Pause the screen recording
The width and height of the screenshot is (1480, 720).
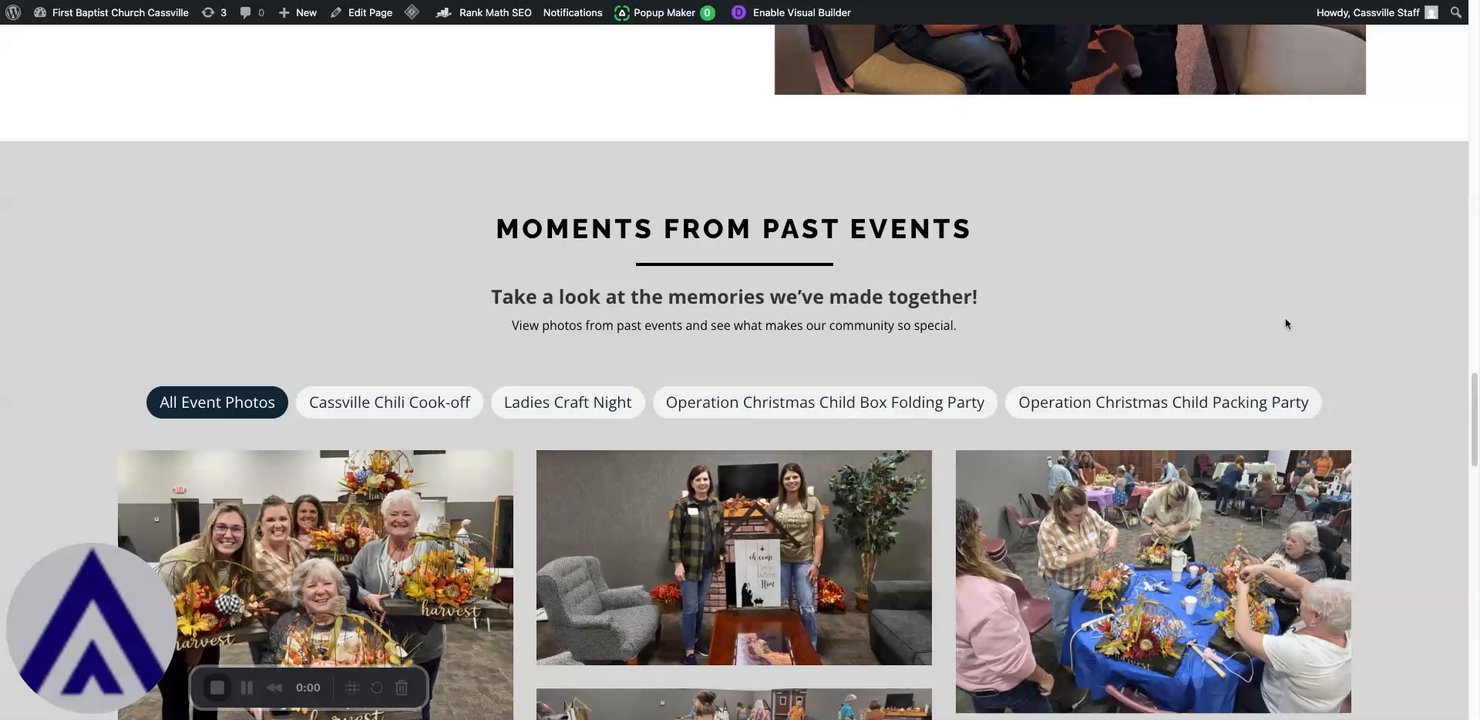point(246,688)
